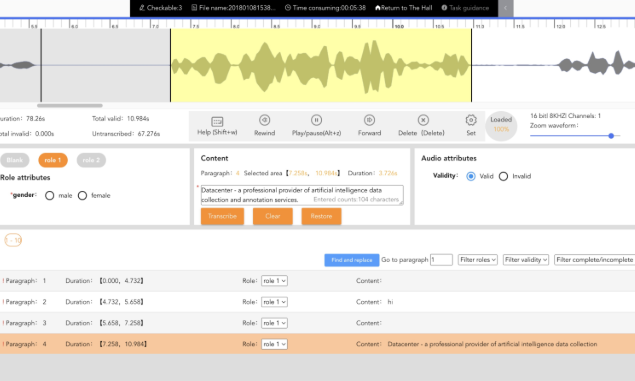This screenshot has width=635, height=381.
Task: Collapse the top toolbar arrow
Action: (x=505, y=8)
